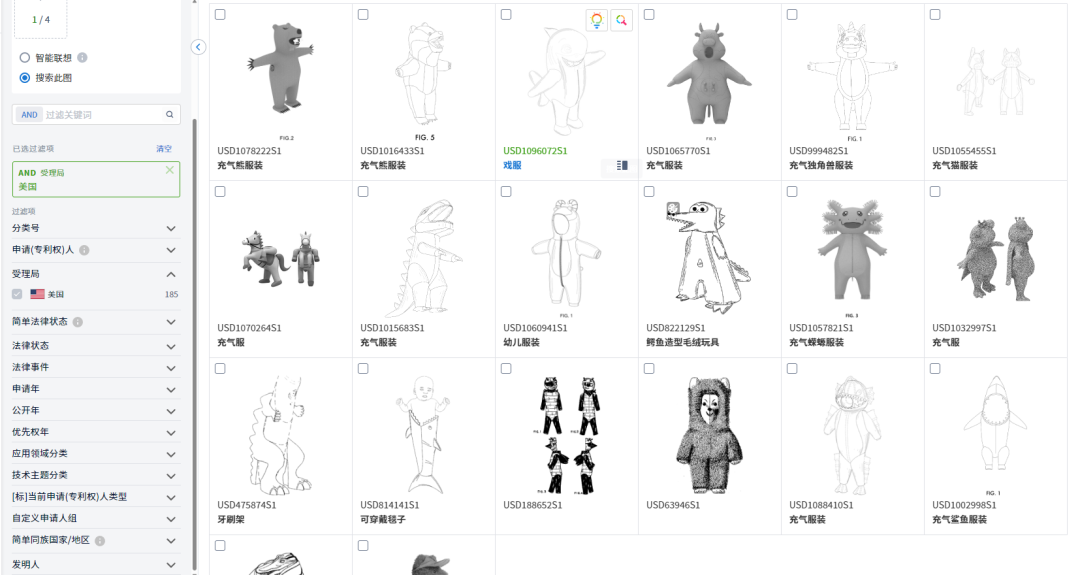This screenshot has width=1080, height=575.
Task: Expand the 分类号 filter section
Action: [170, 228]
